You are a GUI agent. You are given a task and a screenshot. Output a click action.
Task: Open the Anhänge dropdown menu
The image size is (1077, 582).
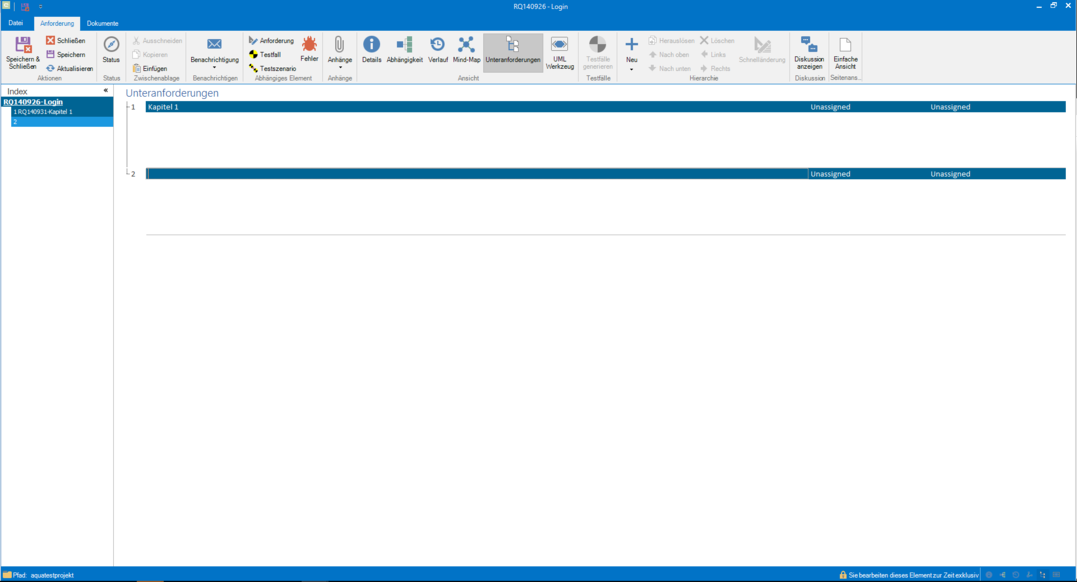[x=340, y=68]
